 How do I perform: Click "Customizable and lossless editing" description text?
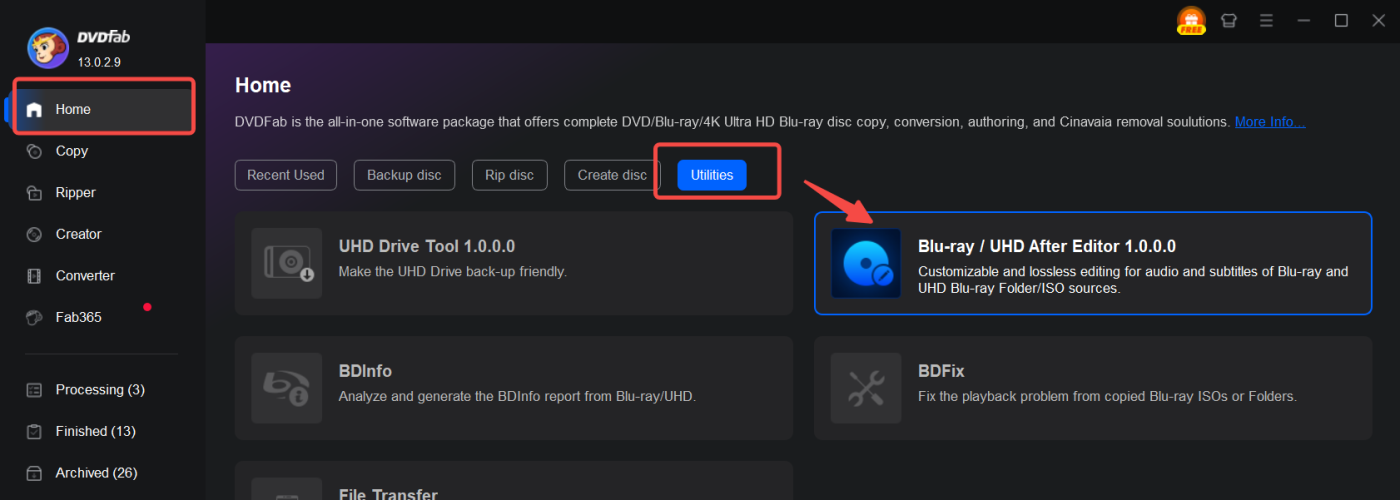pos(1133,279)
